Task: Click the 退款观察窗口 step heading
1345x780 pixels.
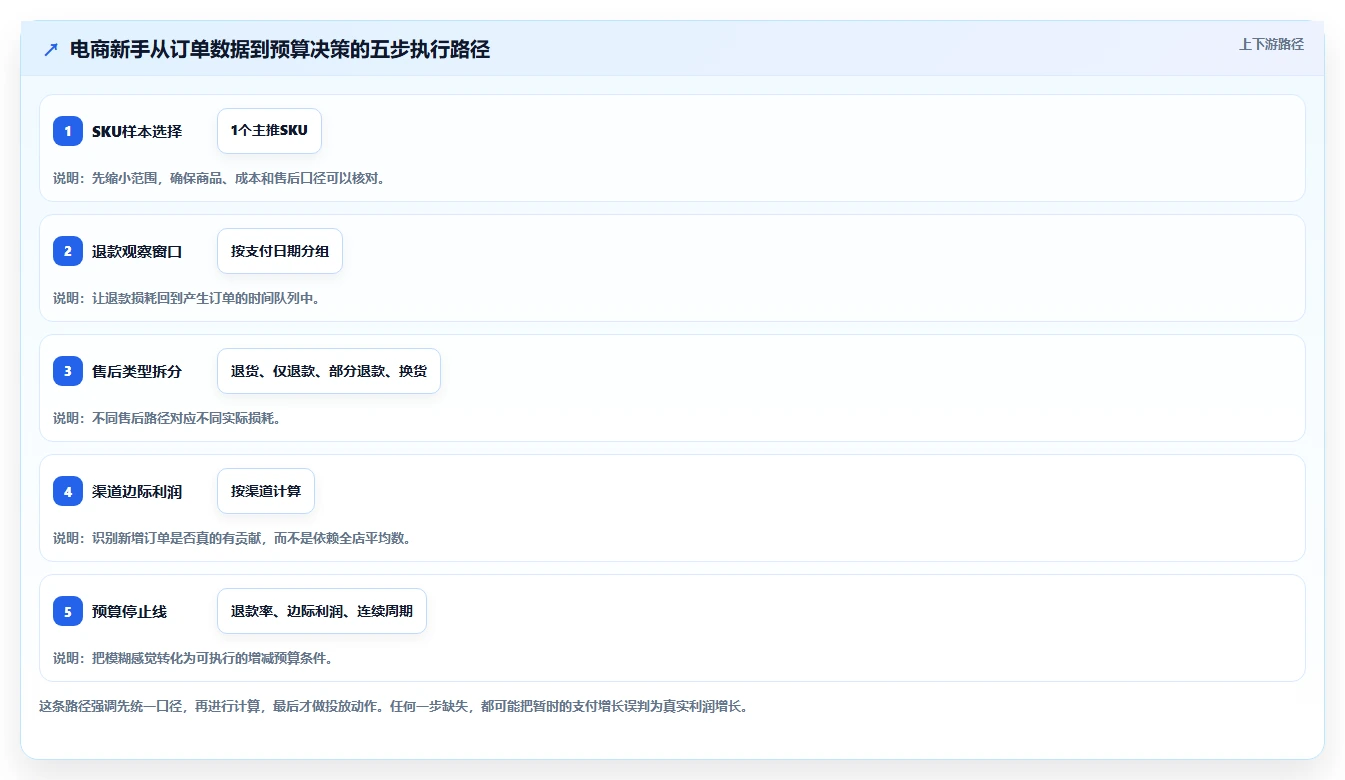Action: [x=137, y=251]
